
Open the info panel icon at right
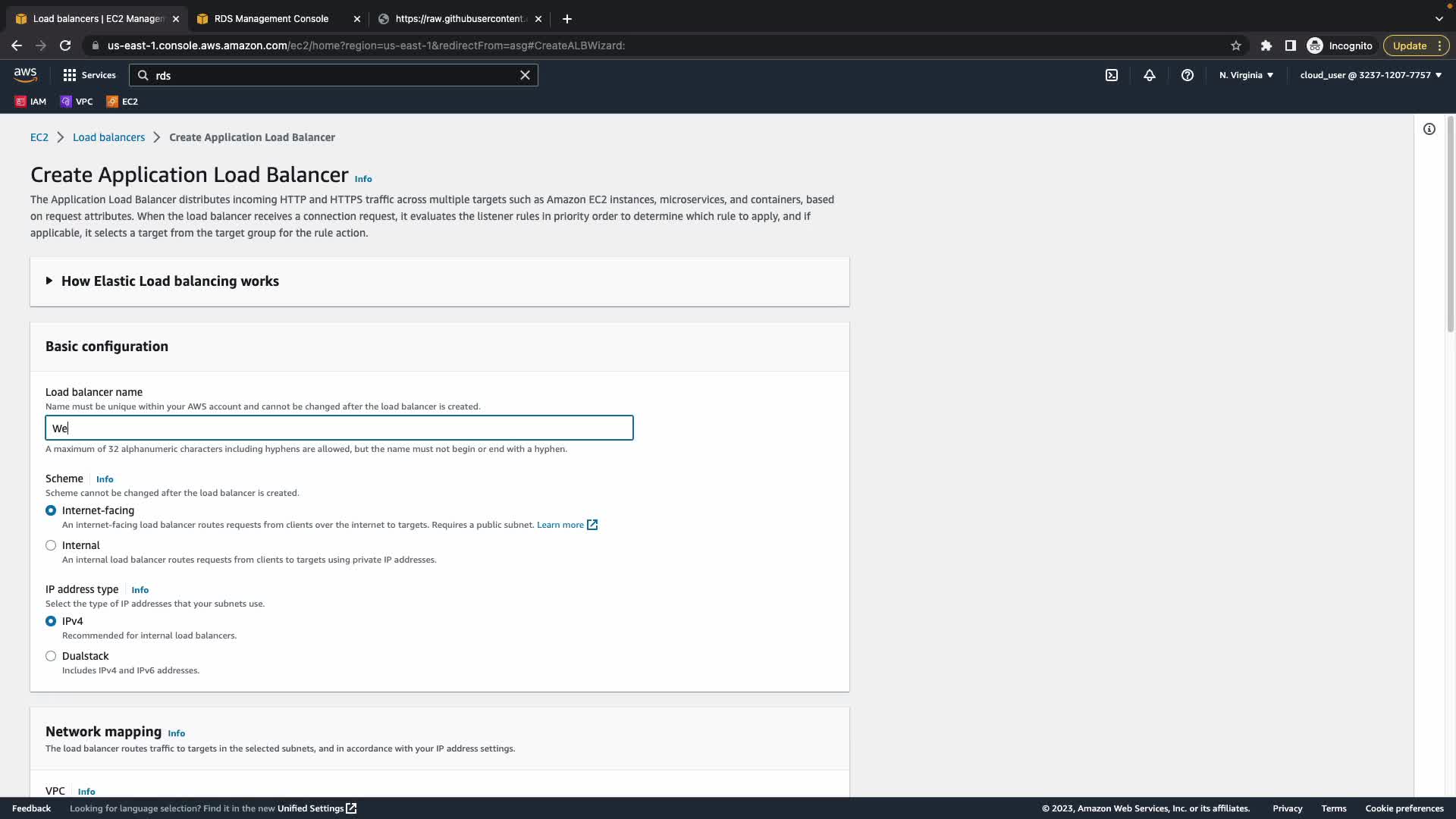point(1429,129)
